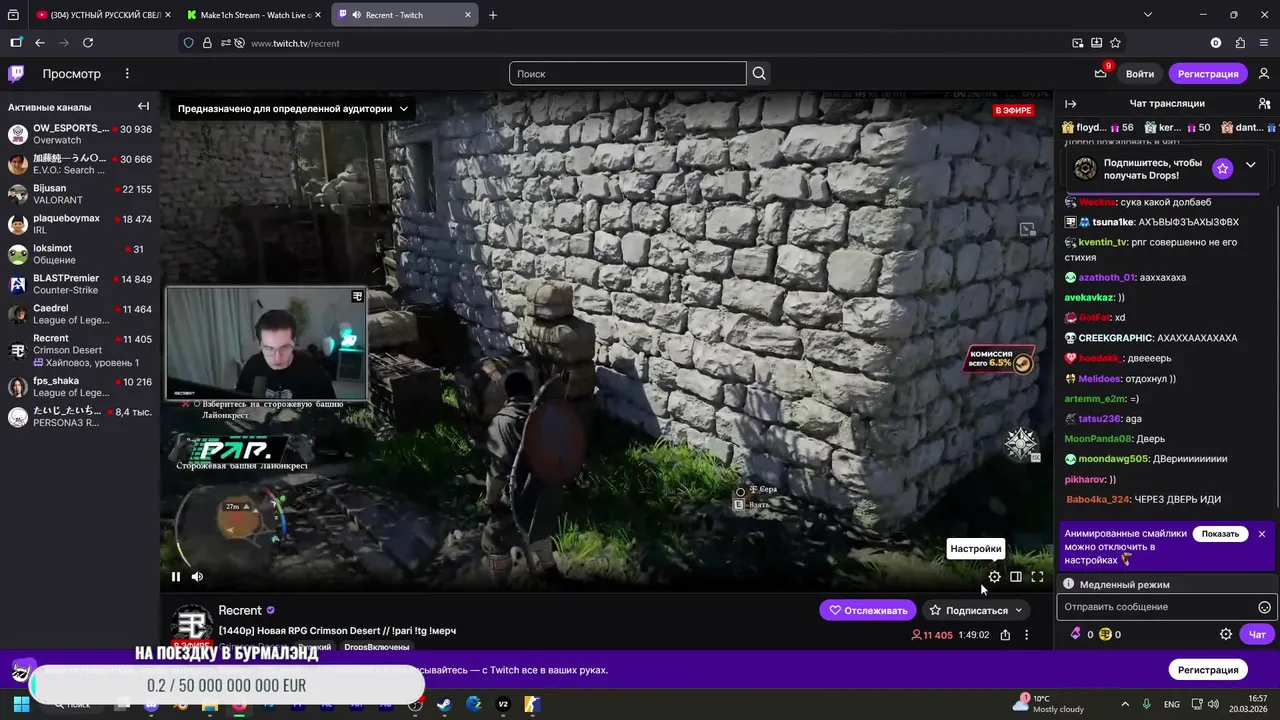Go back using the browser back arrow
1280x720 pixels.
pyautogui.click(x=40, y=43)
